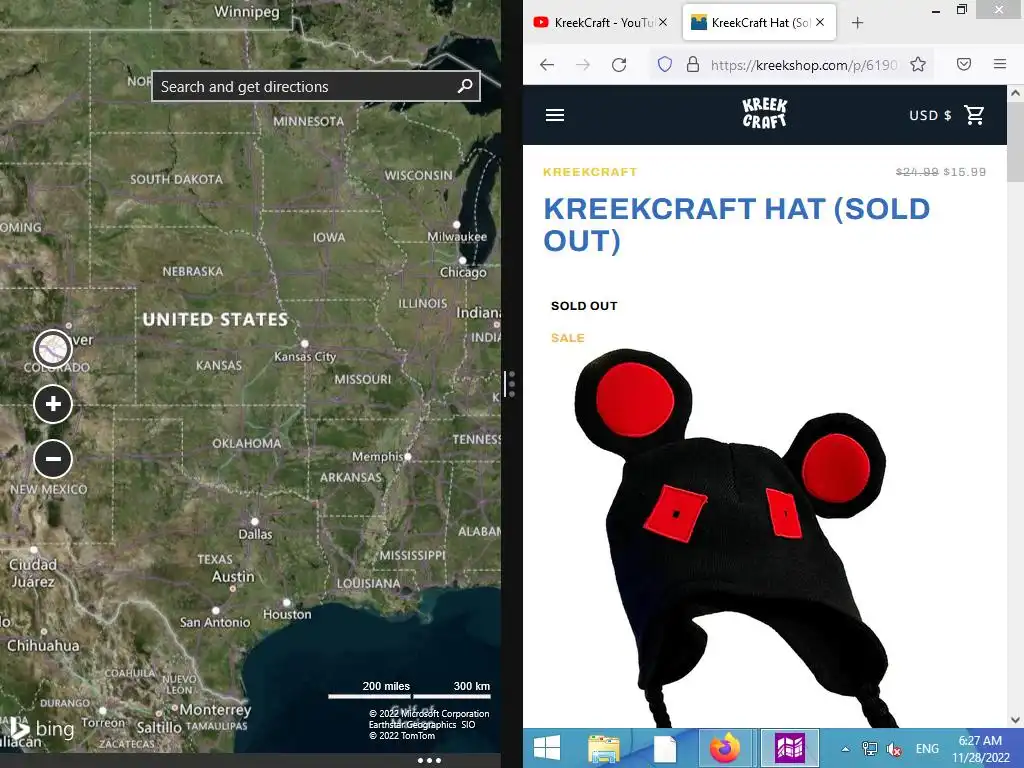View site security padlock info
Screen dimensions: 1024x768
pyautogui.click(x=693, y=65)
